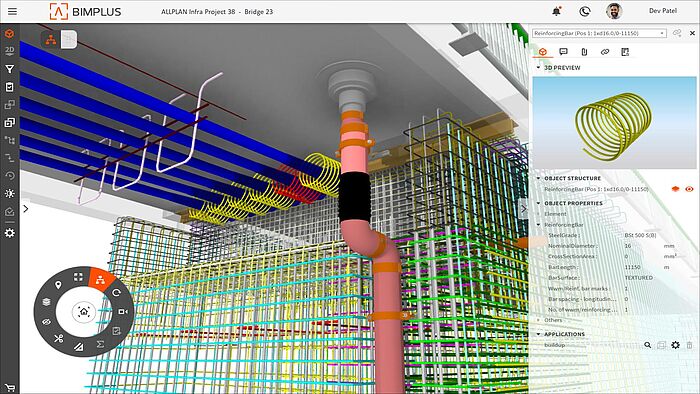
Task: Search in the applications row
Action: [x=648, y=345]
